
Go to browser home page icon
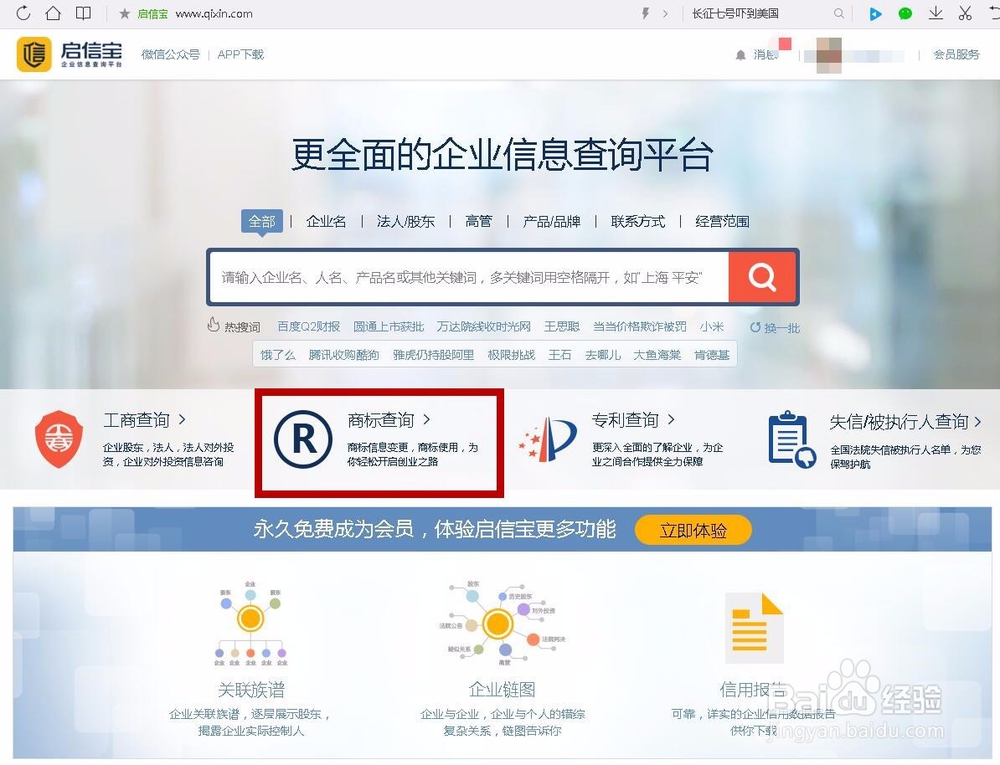[x=54, y=13]
